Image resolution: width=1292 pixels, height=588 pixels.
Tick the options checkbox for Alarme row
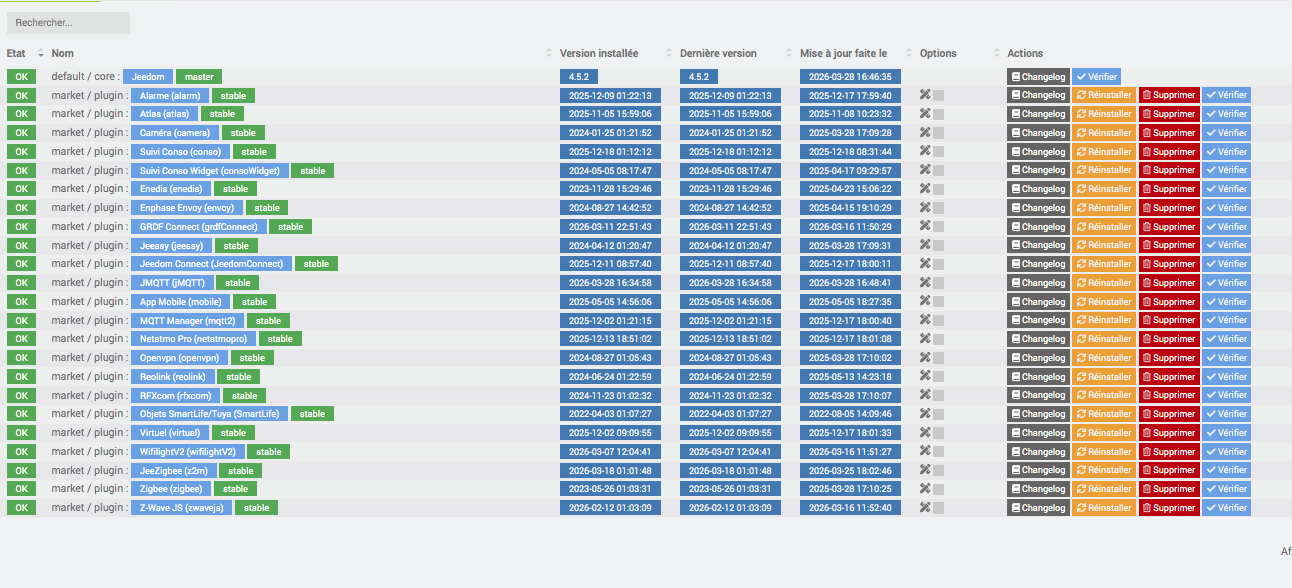[x=939, y=96]
